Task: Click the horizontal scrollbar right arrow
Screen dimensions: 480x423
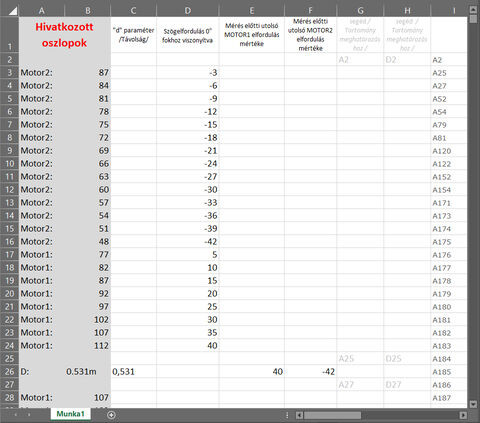Action: point(463,415)
